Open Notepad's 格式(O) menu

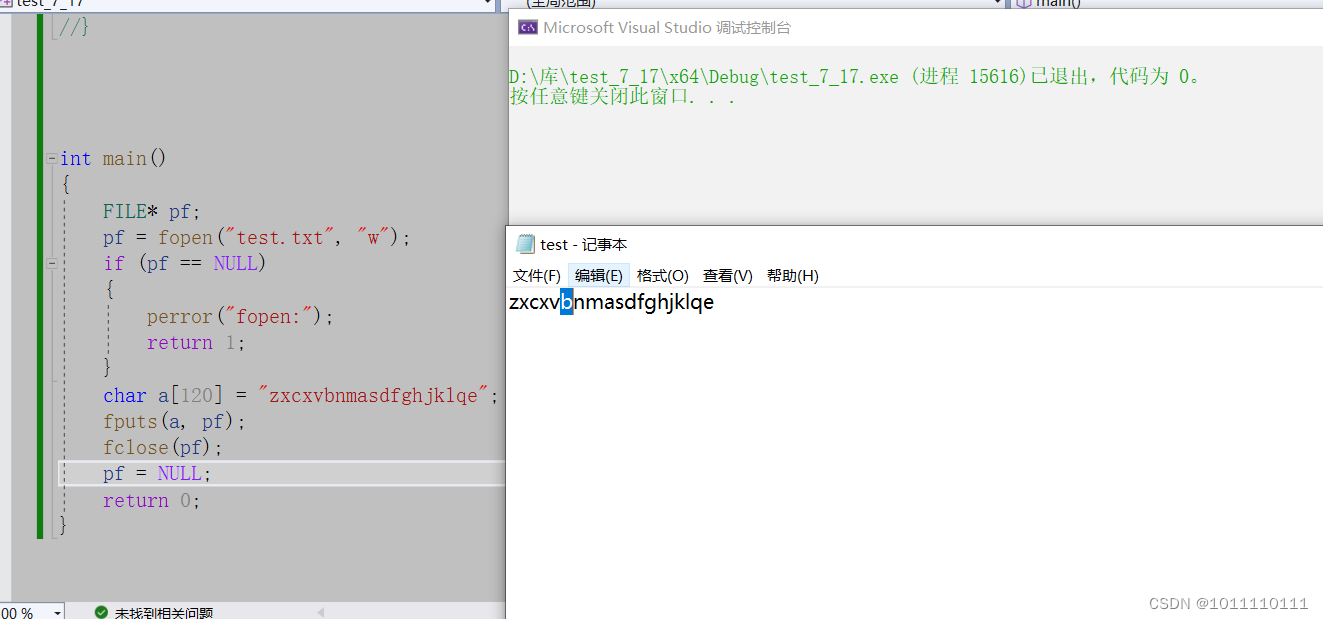coord(663,276)
